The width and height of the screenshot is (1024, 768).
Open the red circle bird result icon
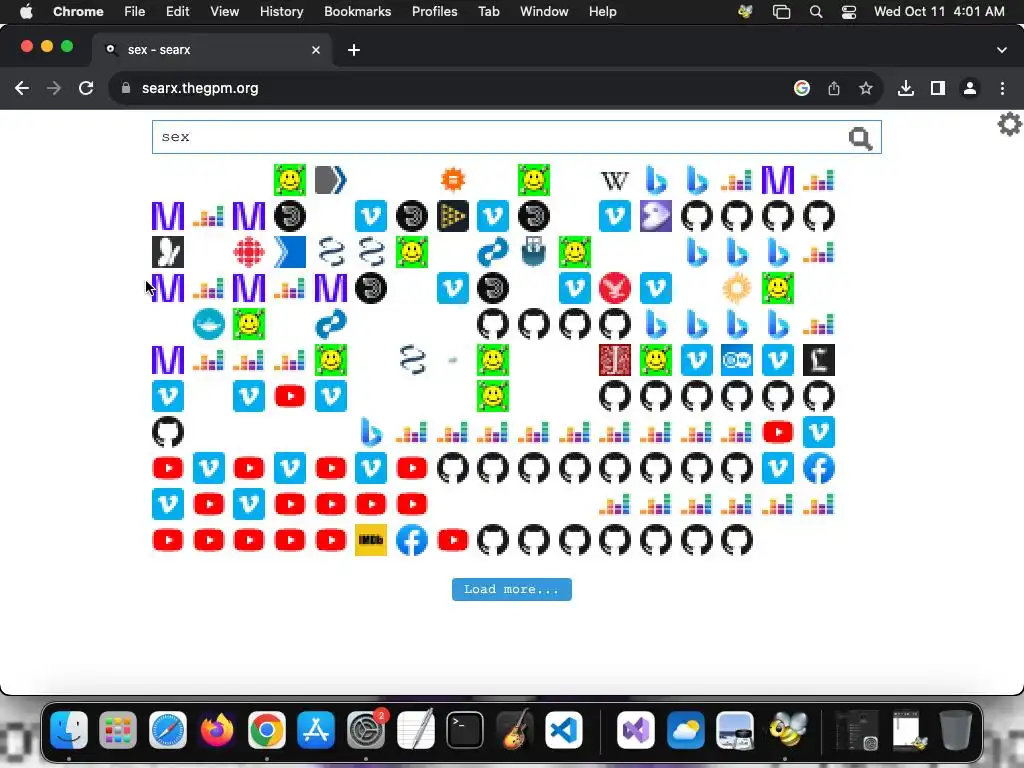coord(615,288)
